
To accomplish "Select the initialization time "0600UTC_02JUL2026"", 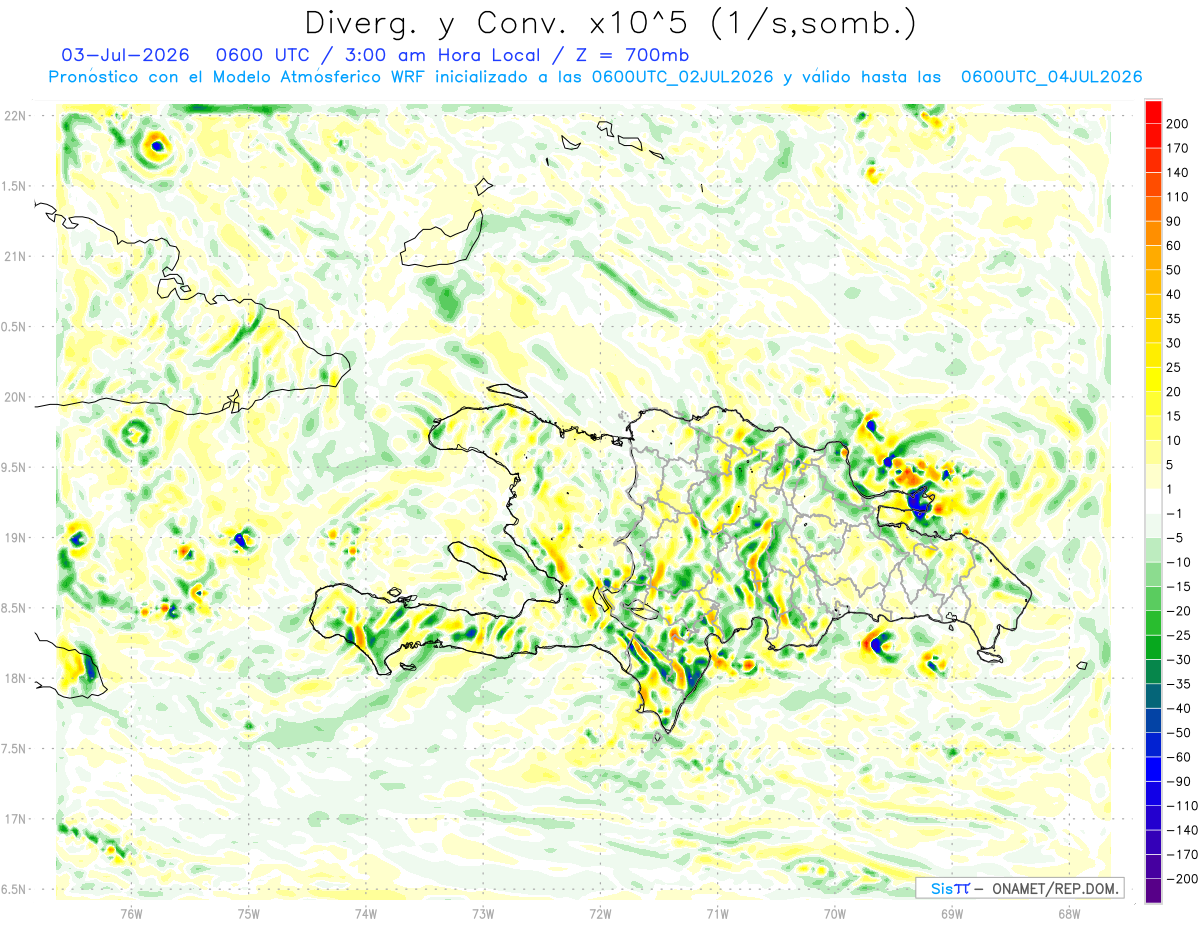I will tap(682, 77).
